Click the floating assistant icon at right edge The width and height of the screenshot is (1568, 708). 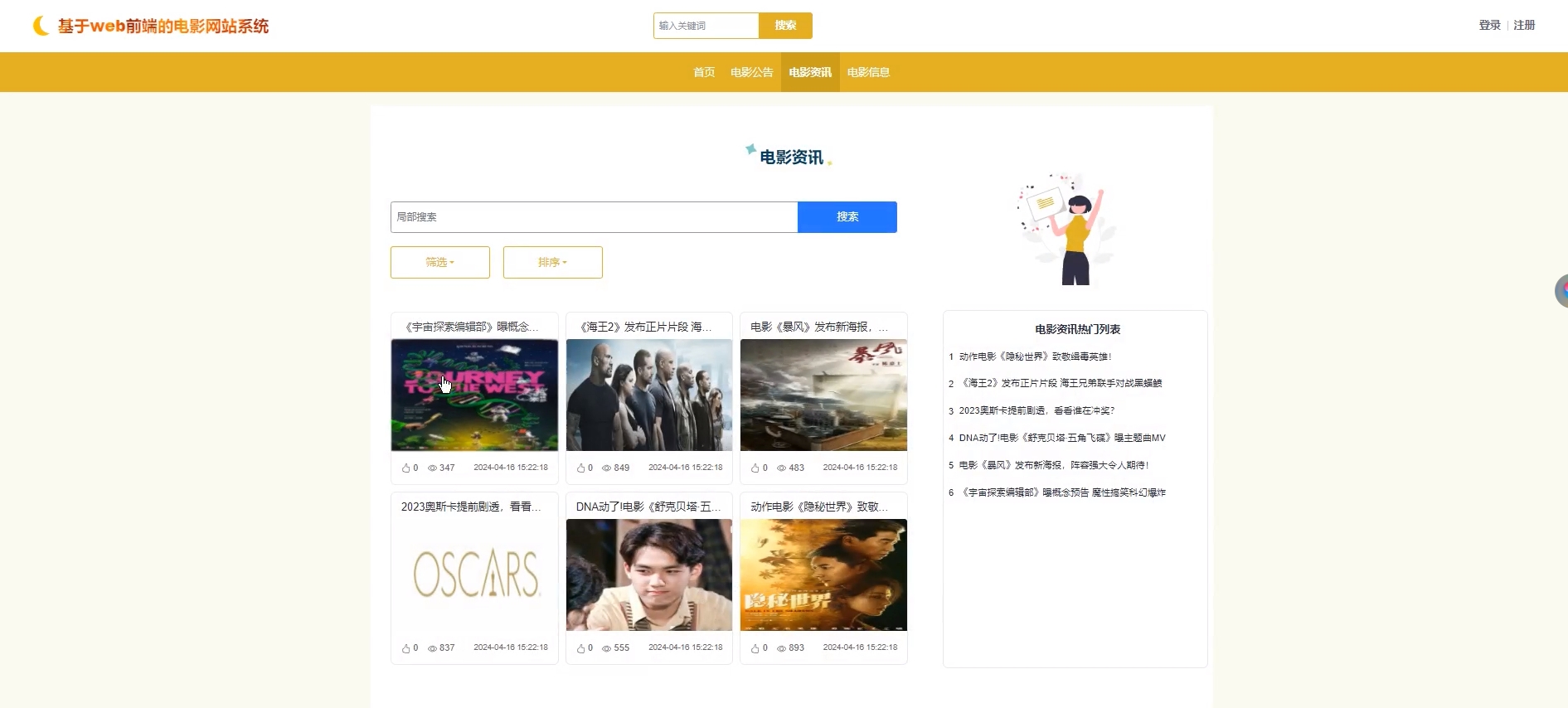pos(1561,291)
